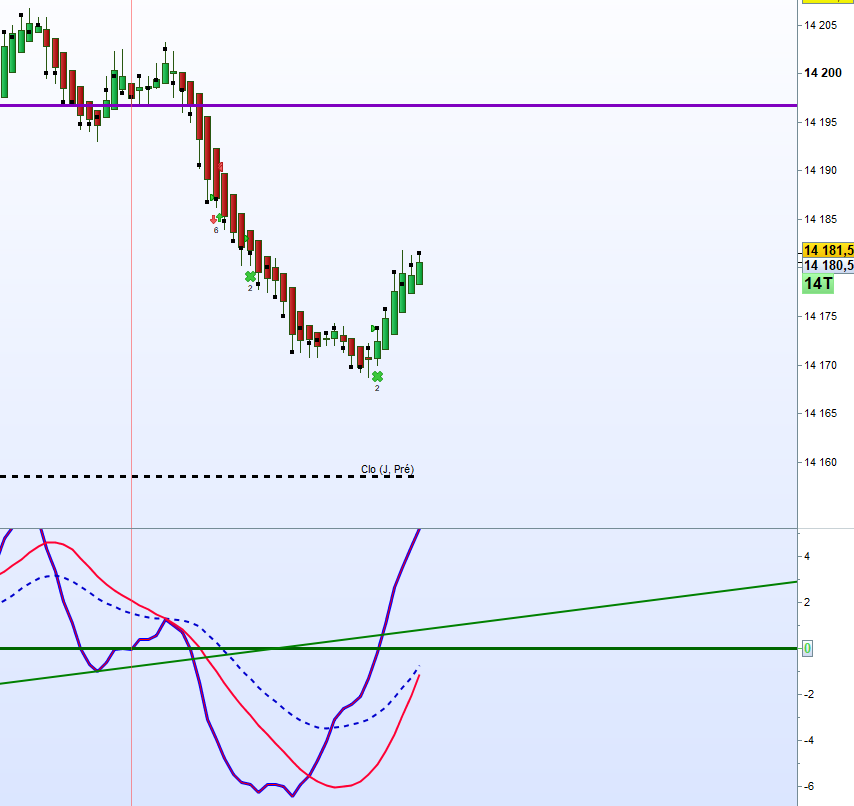Select the thick green zero line in indicator

(x=399, y=648)
